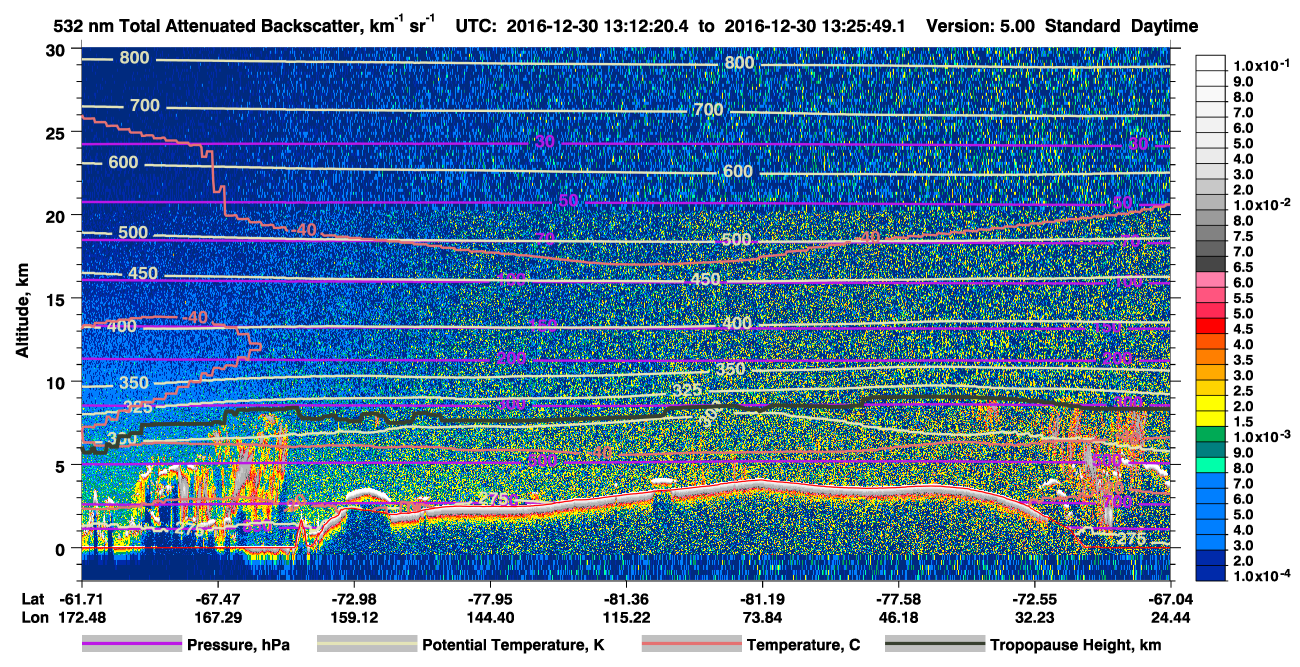Select longitude value '167.29'
Viewport: 1300px width, 667px height.
(217, 617)
